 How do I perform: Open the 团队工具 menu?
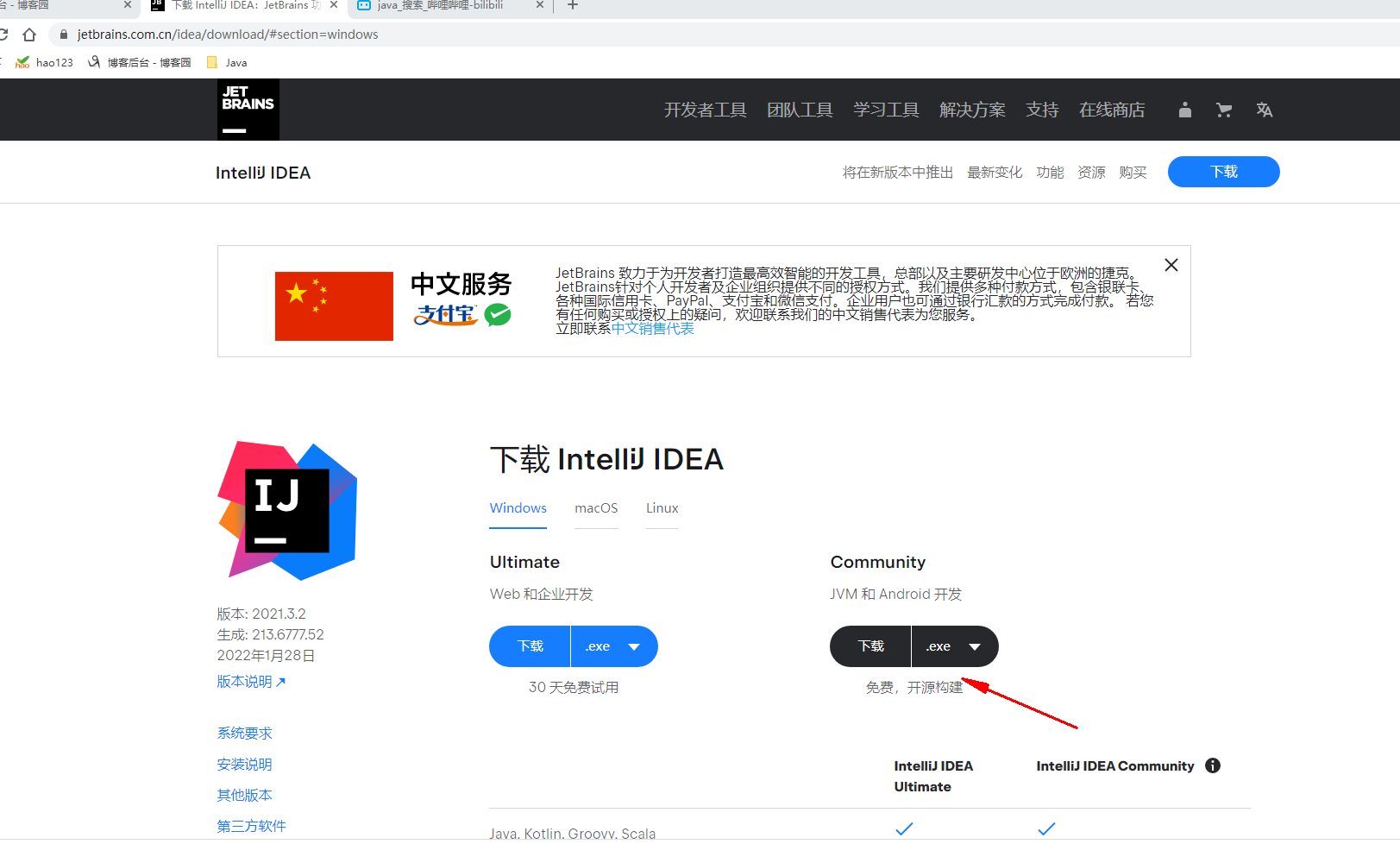[800, 110]
